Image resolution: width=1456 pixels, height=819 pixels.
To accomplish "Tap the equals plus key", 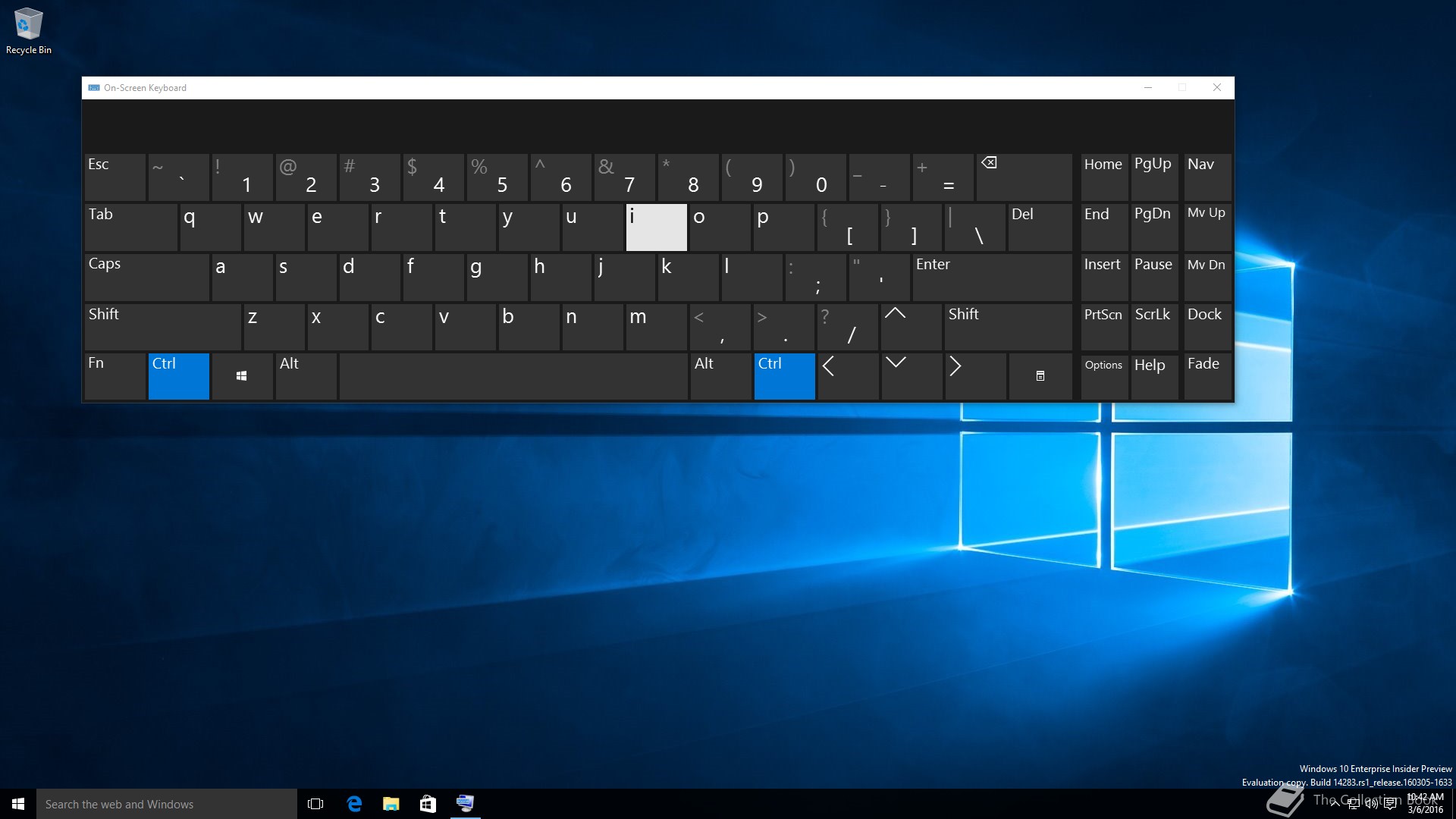I will pyautogui.click(x=943, y=177).
